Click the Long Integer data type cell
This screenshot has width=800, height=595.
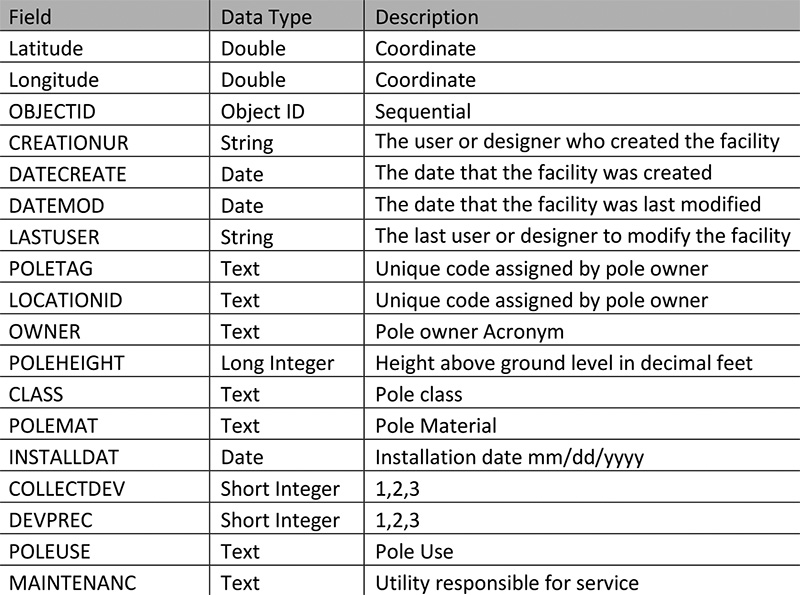pos(277,362)
